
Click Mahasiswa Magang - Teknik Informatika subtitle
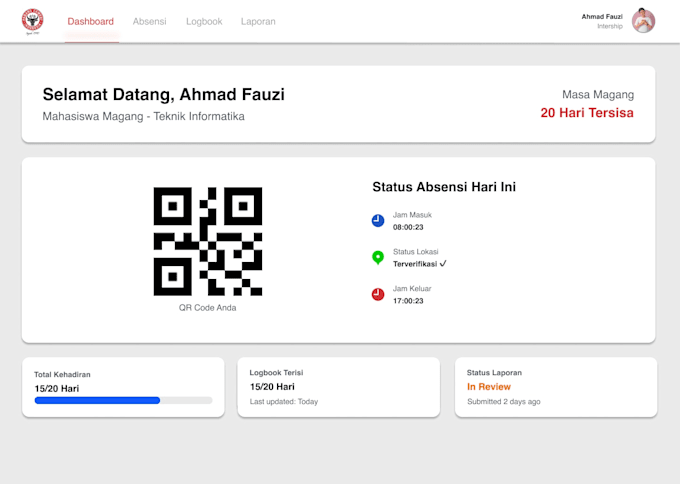(144, 116)
